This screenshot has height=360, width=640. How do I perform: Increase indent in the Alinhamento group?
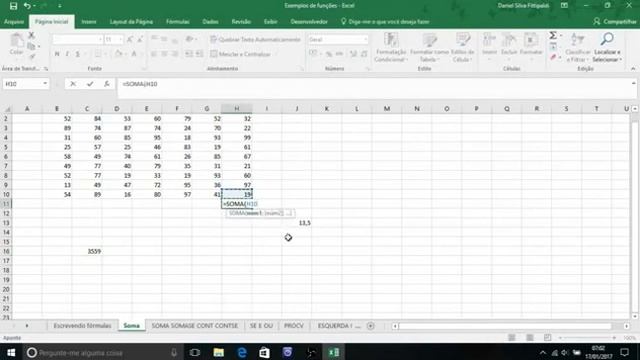(199, 54)
